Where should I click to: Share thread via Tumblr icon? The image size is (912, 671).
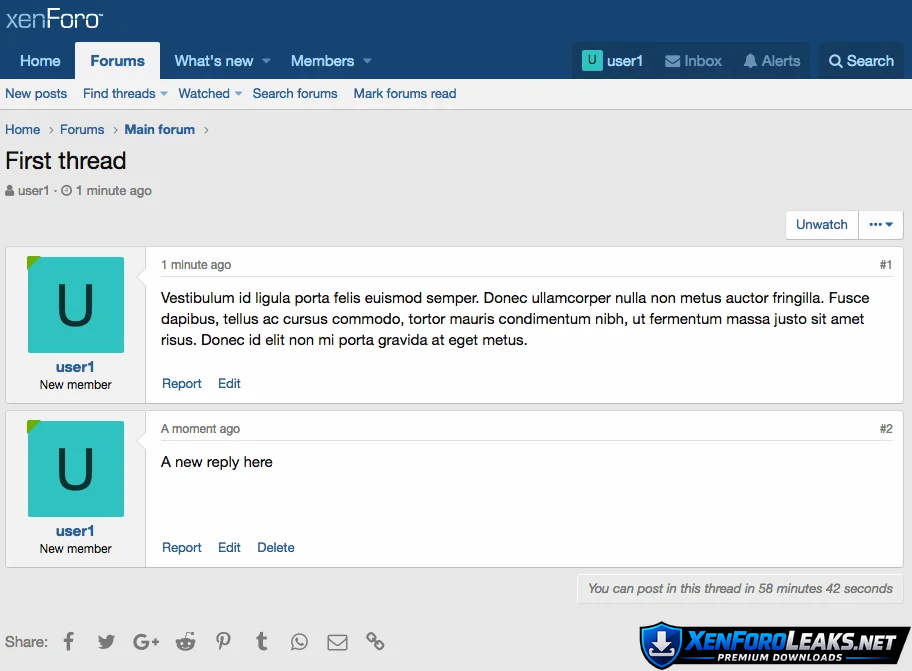pyautogui.click(x=261, y=642)
